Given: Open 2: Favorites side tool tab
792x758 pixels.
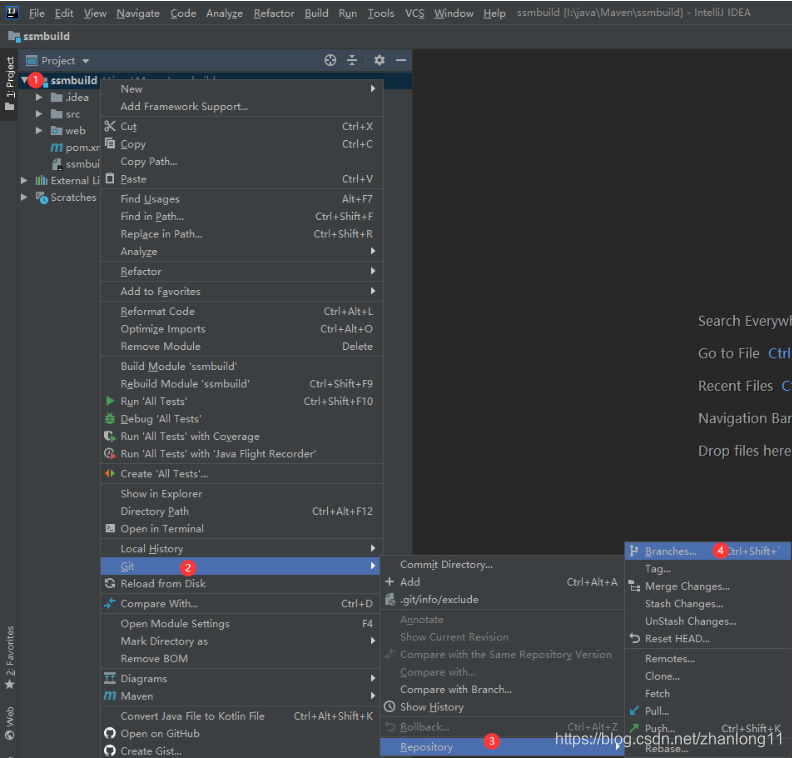Looking at the screenshot, I should click(x=10, y=658).
